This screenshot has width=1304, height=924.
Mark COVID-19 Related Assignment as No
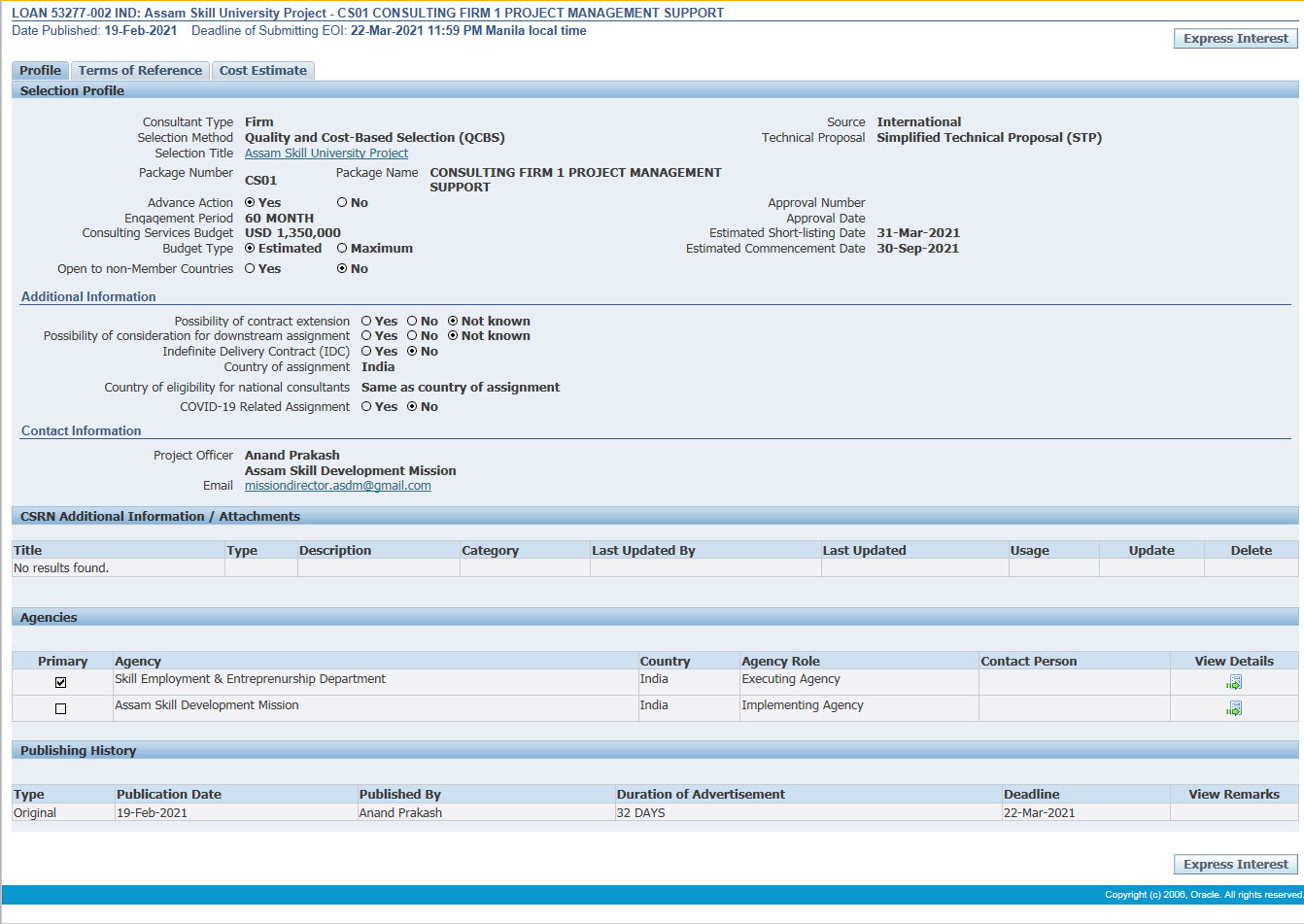[412, 406]
